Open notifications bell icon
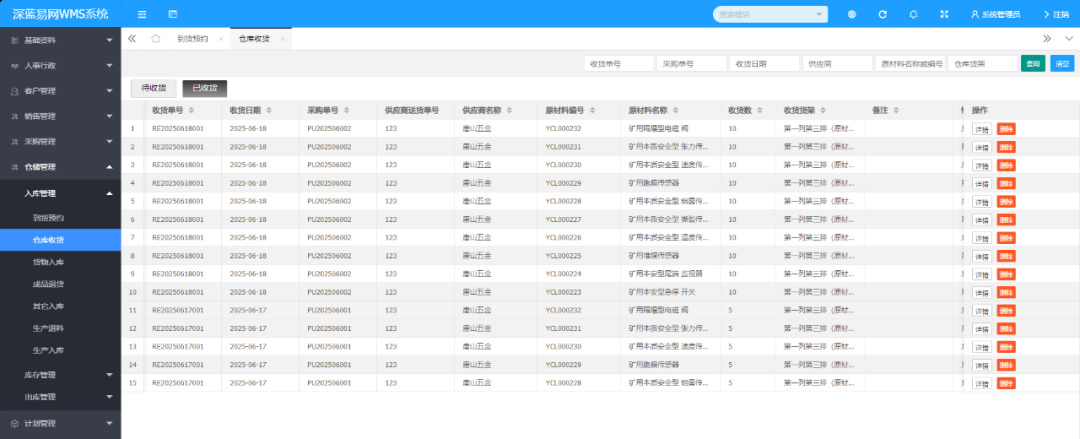This screenshot has height=439, width=1080. tap(913, 14)
